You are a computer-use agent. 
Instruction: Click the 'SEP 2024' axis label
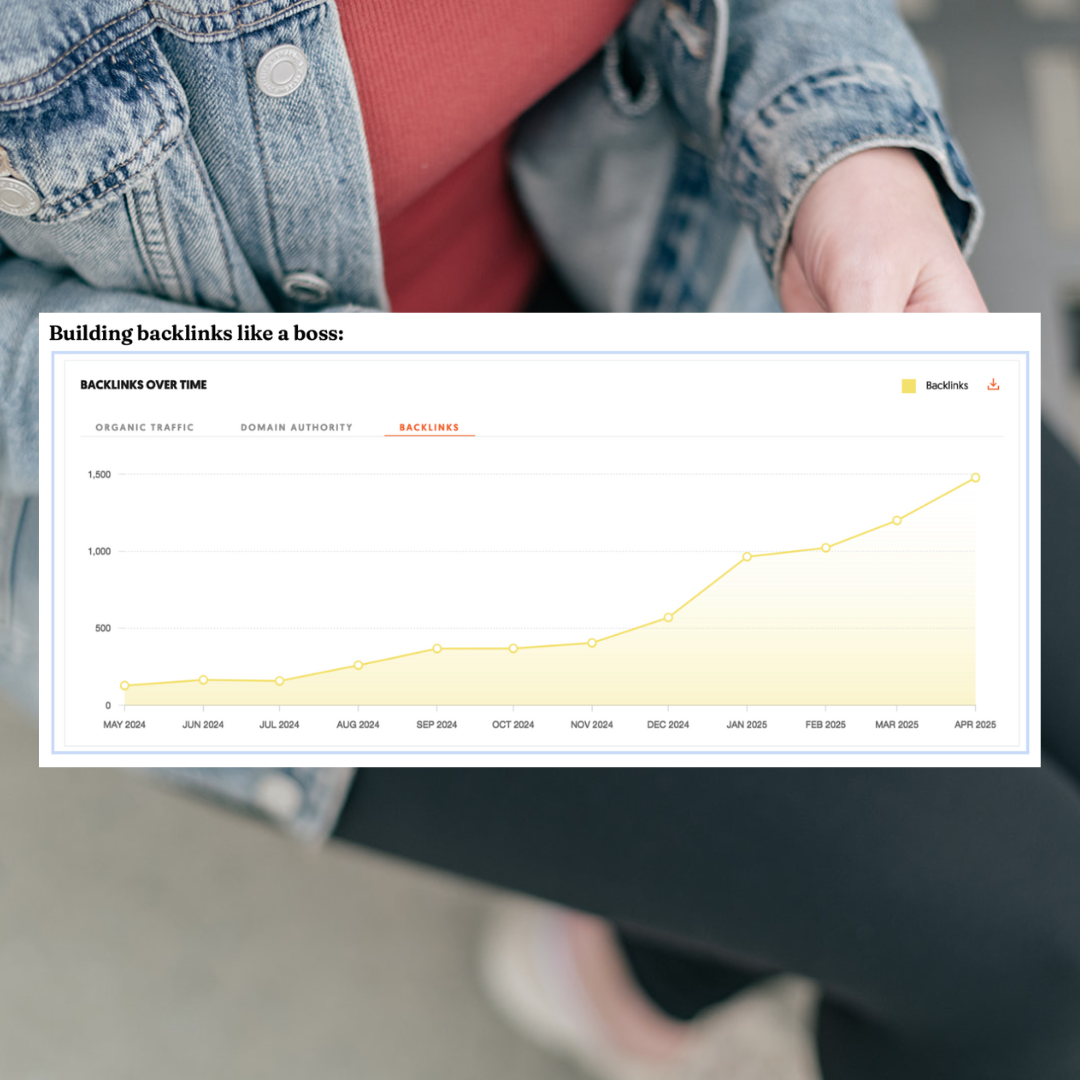click(437, 725)
